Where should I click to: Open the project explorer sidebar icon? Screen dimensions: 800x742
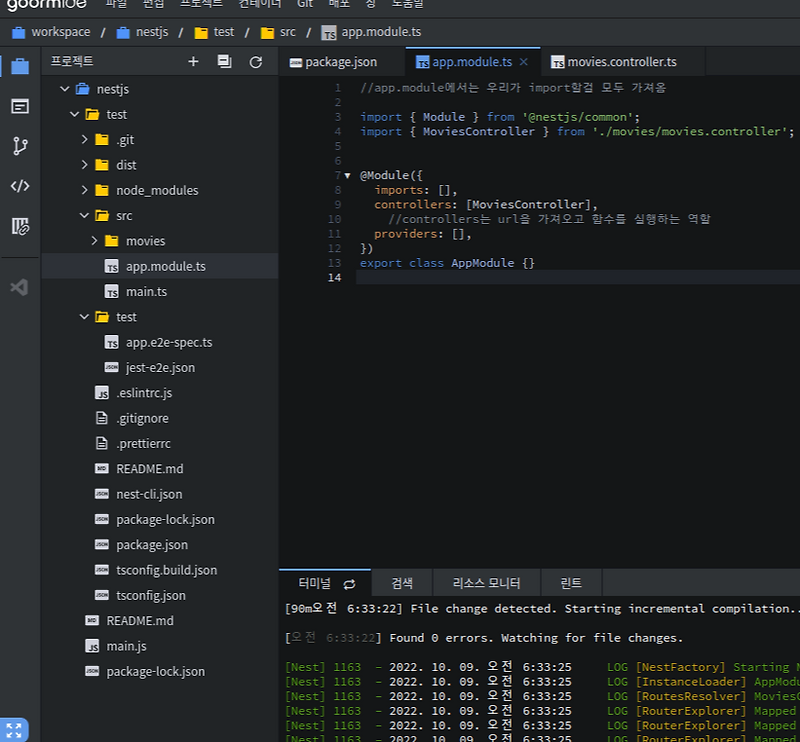pos(19,65)
